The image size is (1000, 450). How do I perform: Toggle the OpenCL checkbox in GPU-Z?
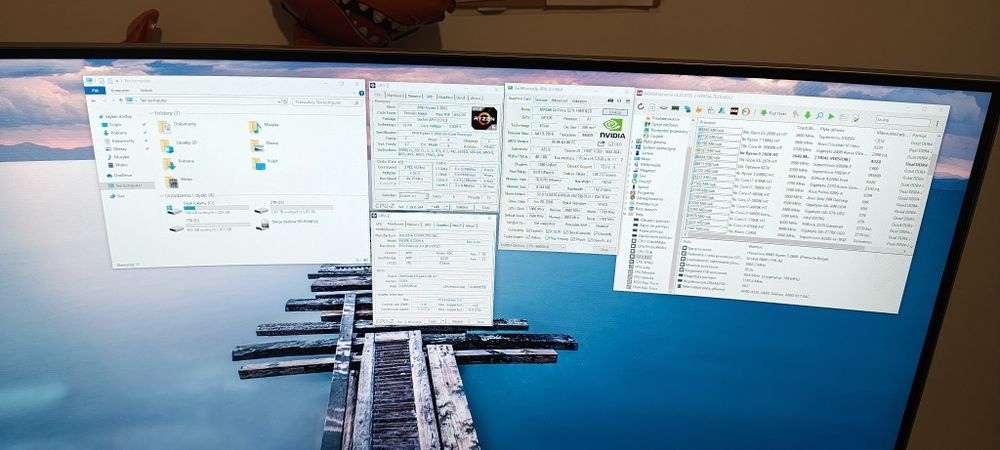pyautogui.click(x=527, y=229)
